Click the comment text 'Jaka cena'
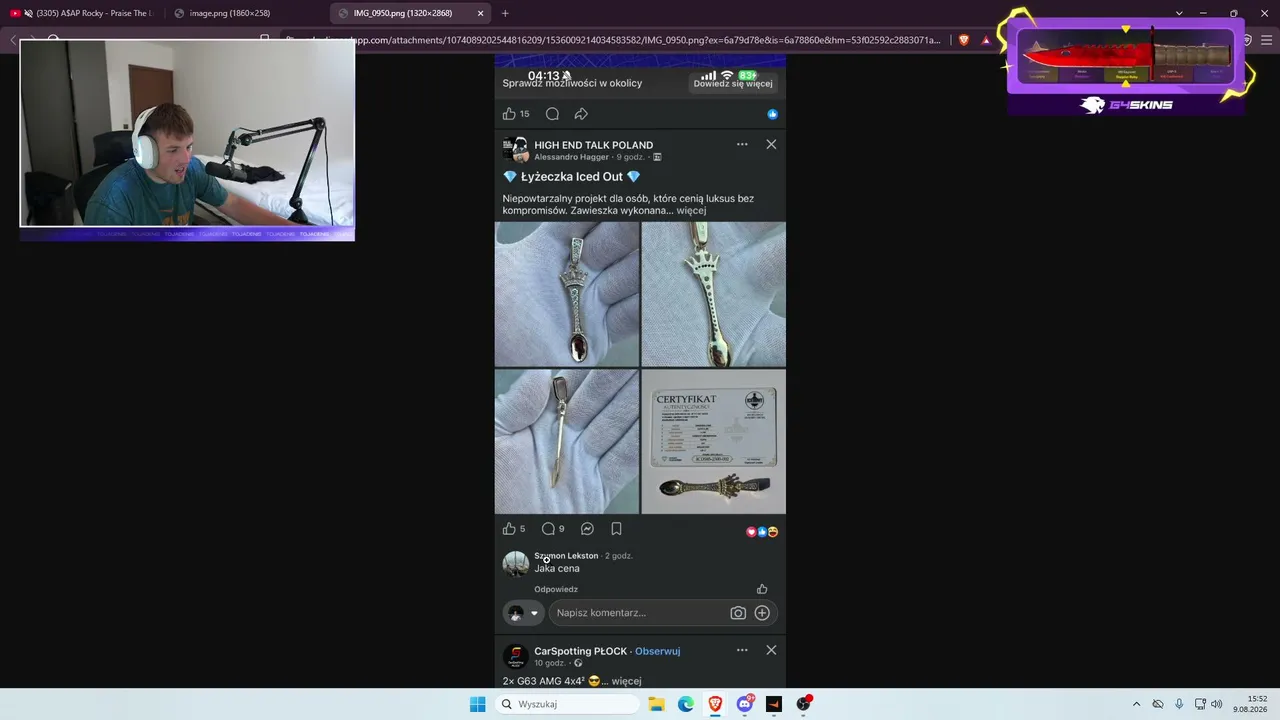The height and width of the screenshot is (720, 1280). point(557,569)
